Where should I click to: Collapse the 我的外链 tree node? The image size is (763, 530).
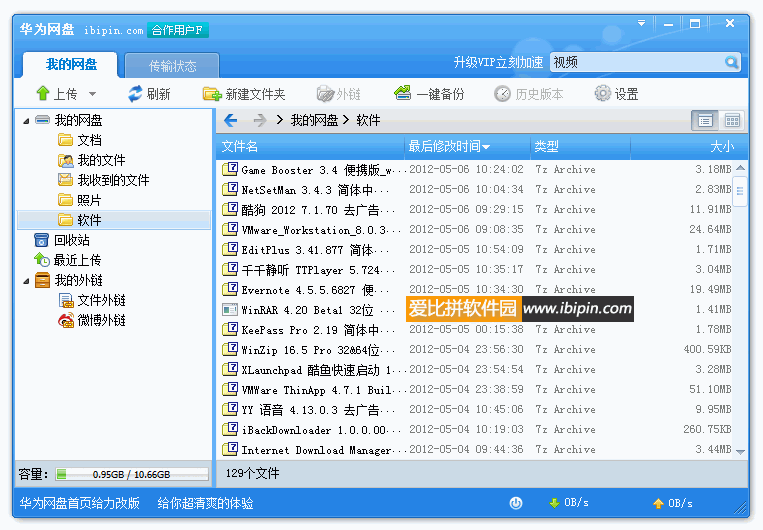(x=26, y=281)
